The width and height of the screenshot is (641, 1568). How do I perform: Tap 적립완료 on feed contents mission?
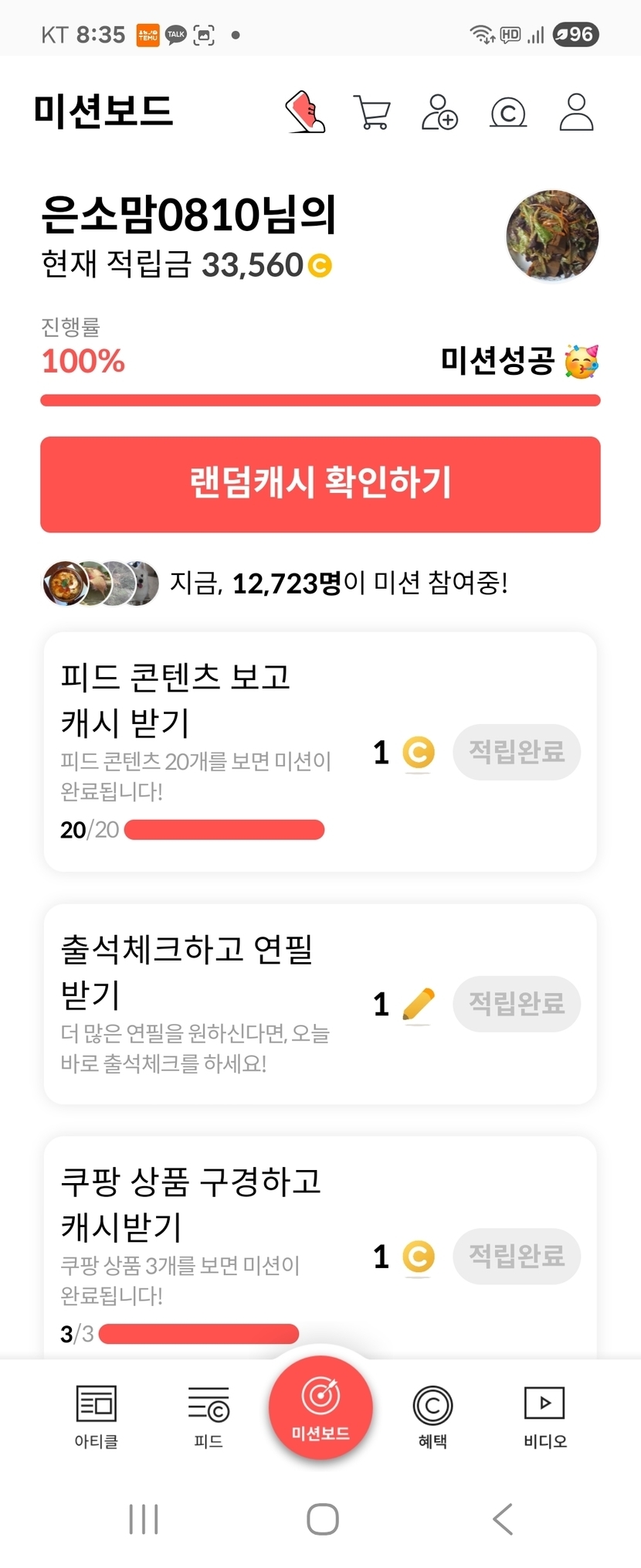516,752
